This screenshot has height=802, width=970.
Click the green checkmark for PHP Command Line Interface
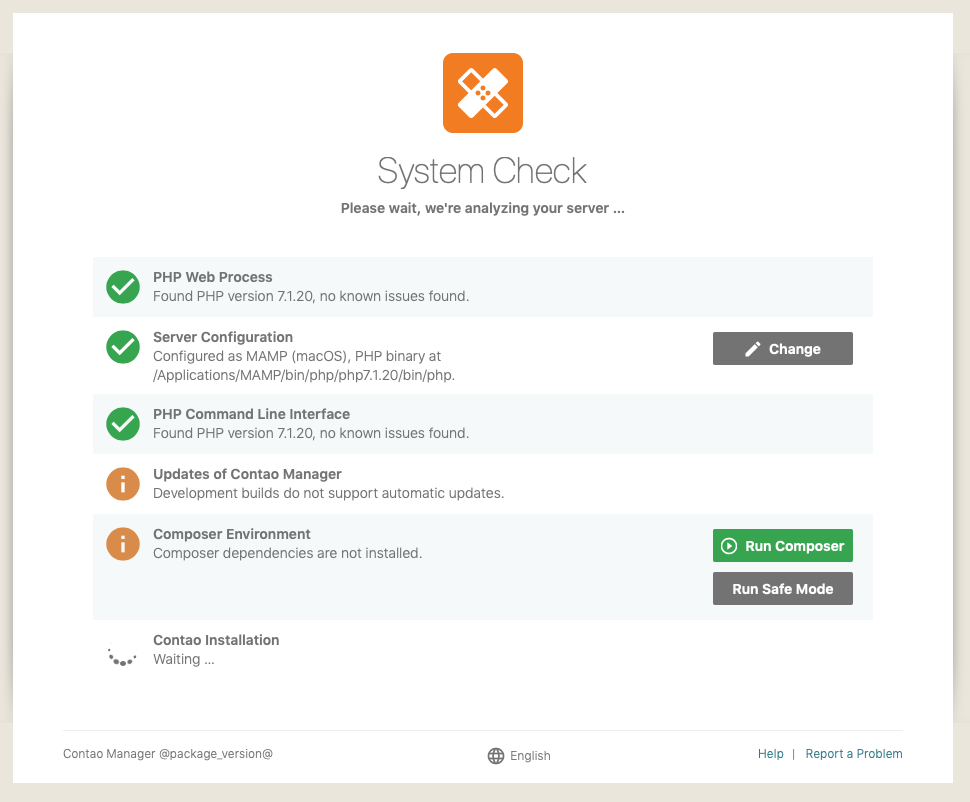tap(122, 424)
